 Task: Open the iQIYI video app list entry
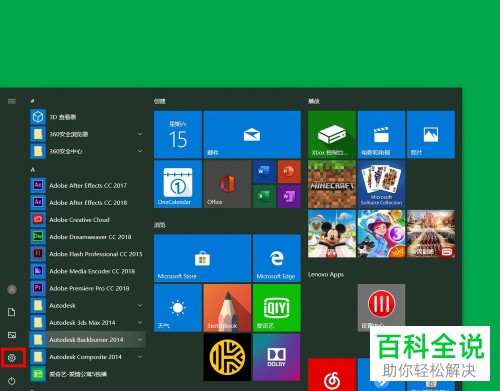tap(88, 374)
